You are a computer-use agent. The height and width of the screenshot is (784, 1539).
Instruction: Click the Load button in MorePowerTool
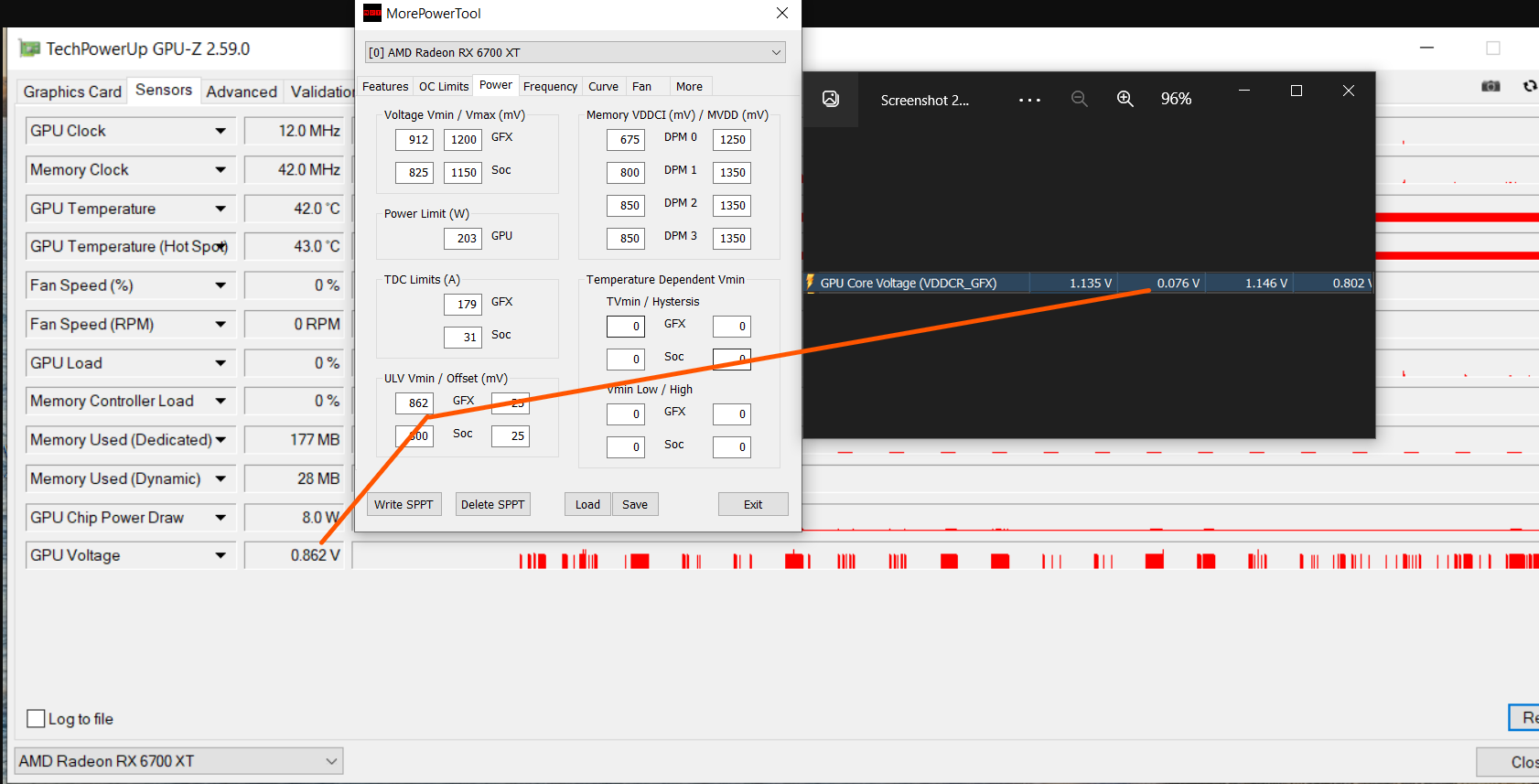click(587, 504)
